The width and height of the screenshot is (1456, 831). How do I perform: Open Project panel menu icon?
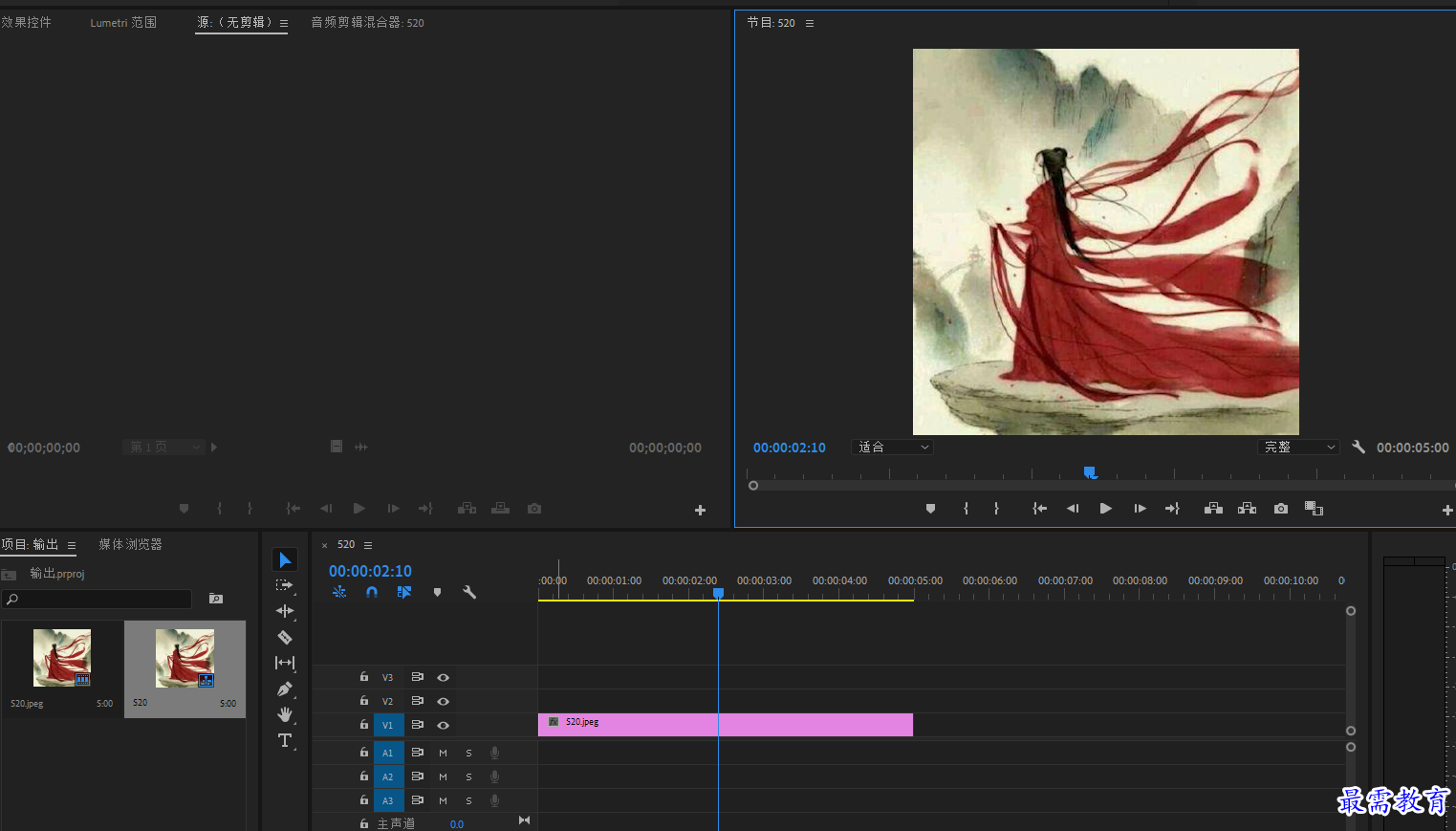coord(72,545)
